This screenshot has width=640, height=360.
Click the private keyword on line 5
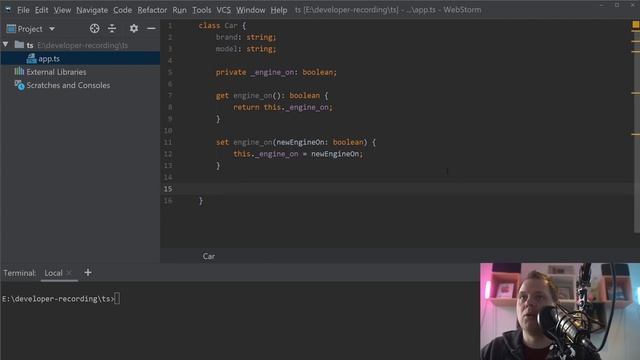(x=231, y=72)
